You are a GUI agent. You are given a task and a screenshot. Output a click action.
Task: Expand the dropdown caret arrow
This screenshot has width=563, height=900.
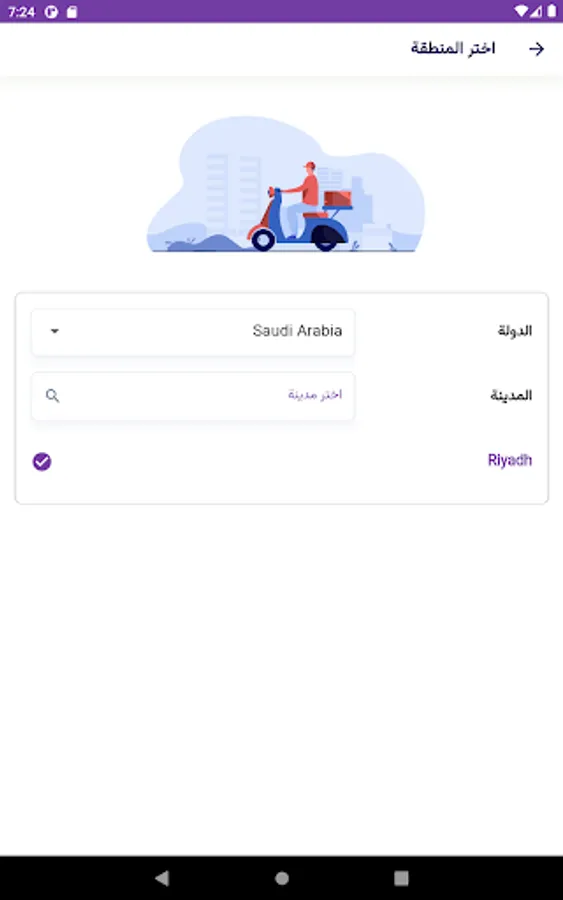point(55,331)
